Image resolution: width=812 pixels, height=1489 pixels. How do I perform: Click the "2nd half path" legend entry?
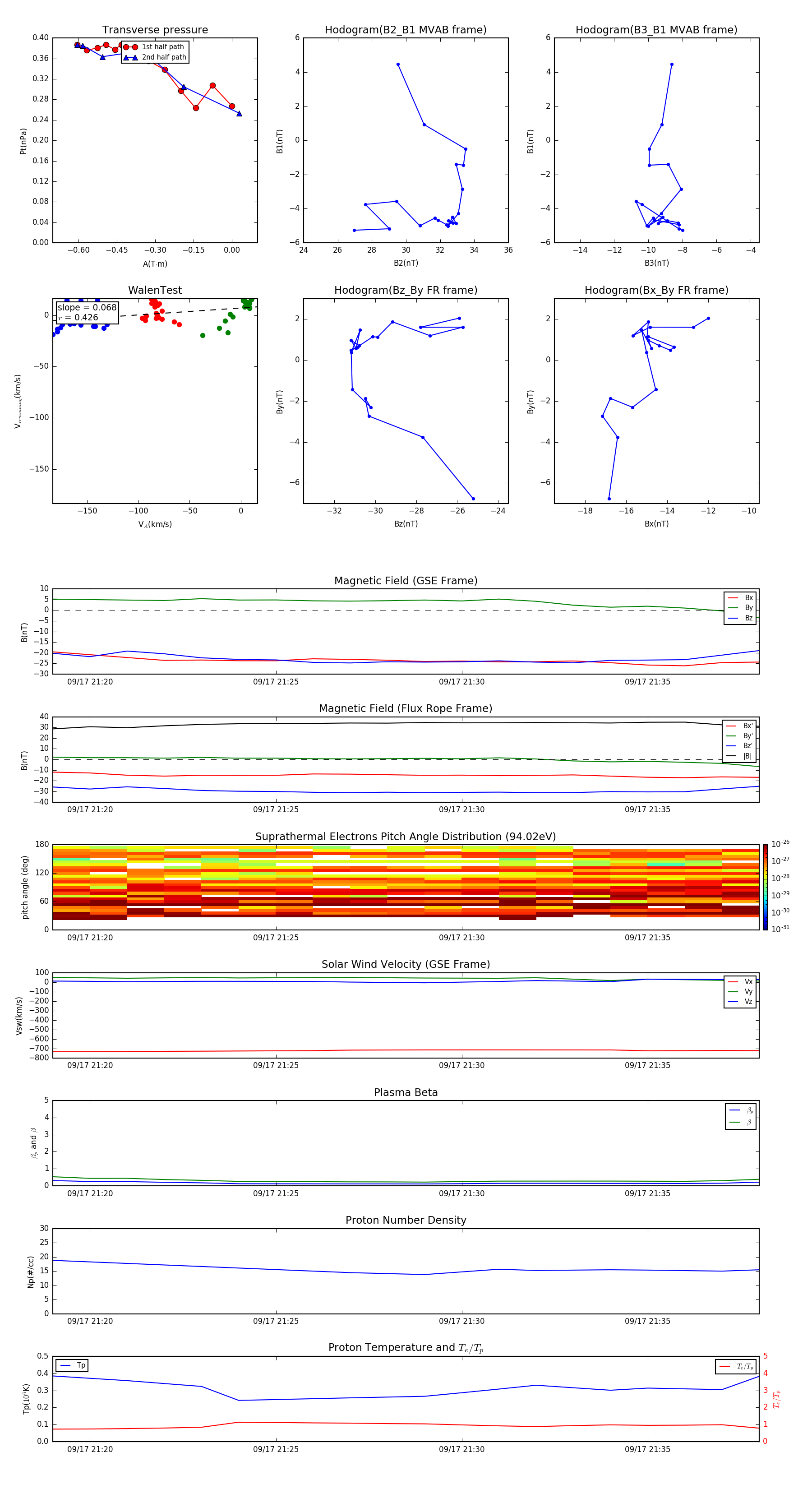[156, 57]
